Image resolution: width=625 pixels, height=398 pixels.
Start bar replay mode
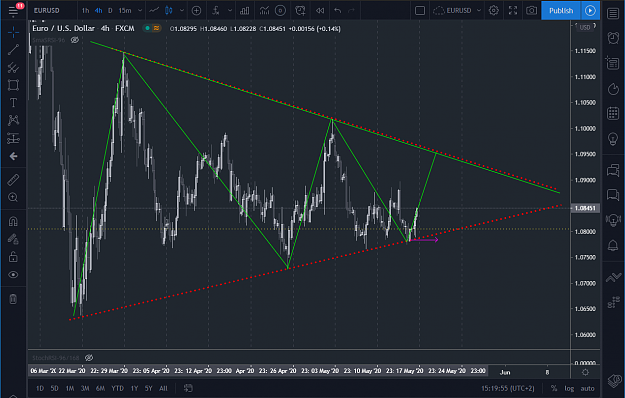(320, 11)
